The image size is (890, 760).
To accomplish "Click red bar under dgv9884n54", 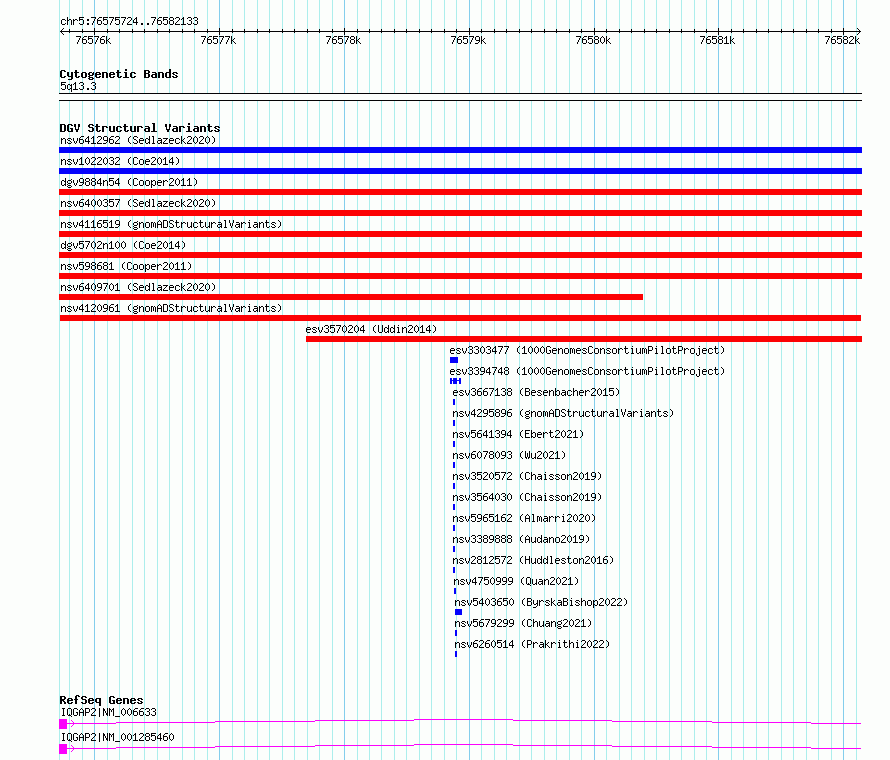I will point(460,192).
